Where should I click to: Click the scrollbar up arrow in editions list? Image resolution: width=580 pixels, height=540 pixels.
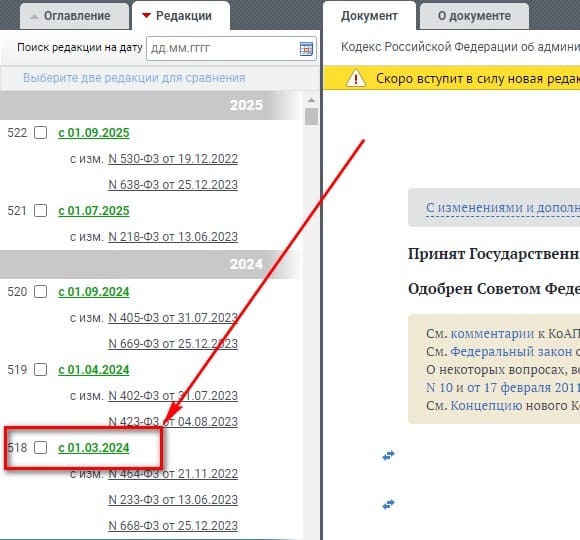311,100
